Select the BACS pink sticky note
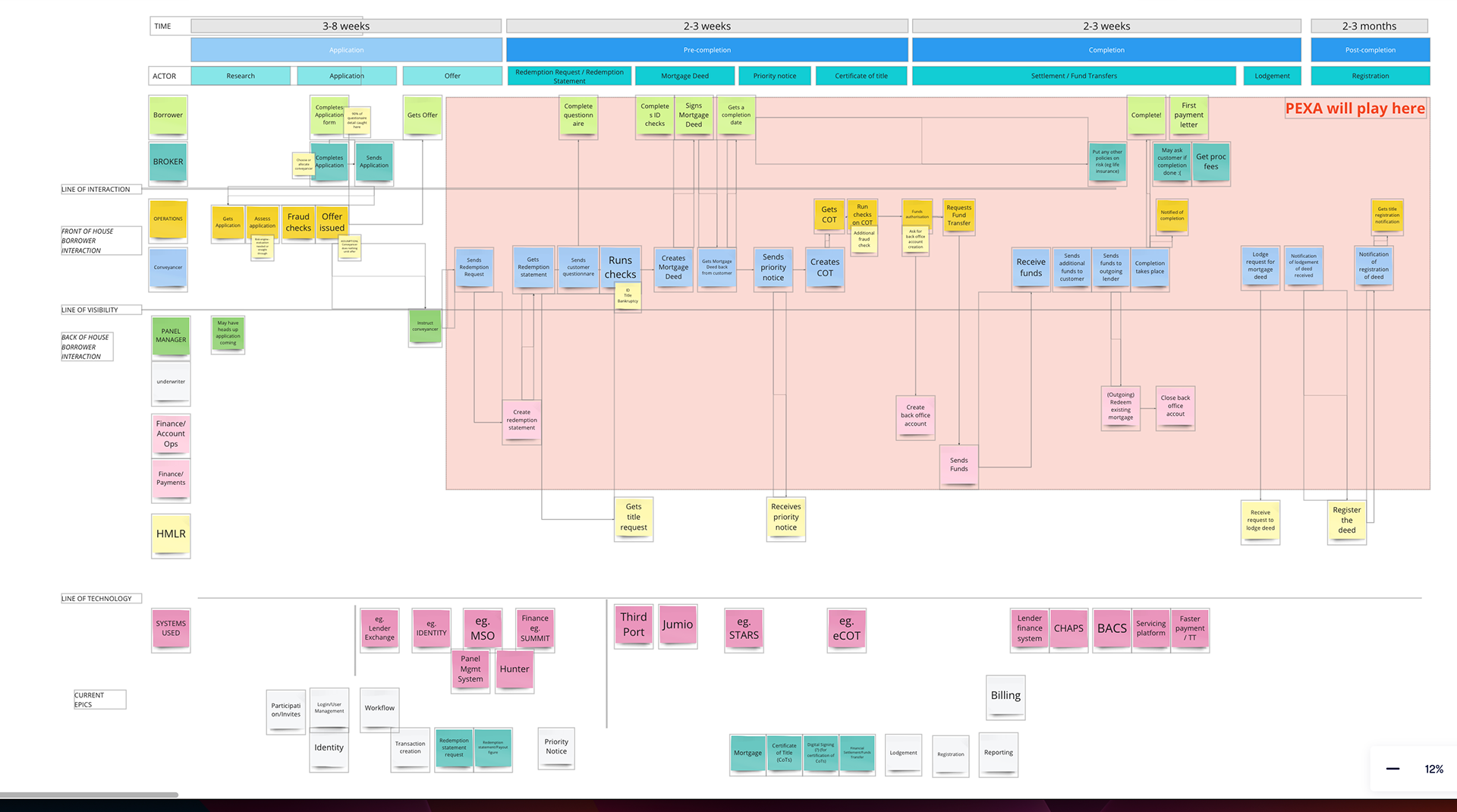The height and width of the screenshot is (812, 1457). 1112,629
